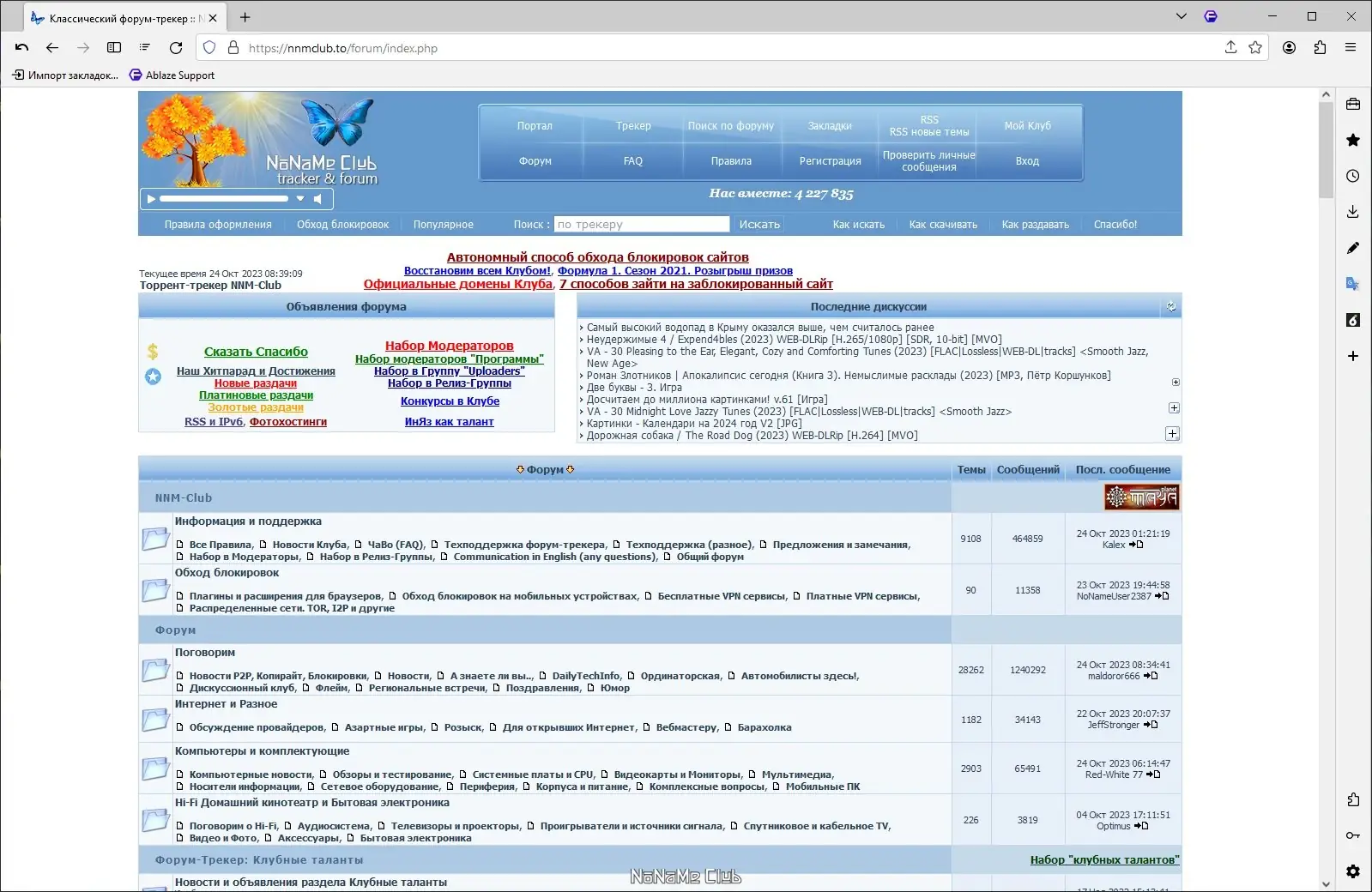This screenshot has height=892, width=1372.
Task: Open the radio player dropdown arrow
Action: point(300,199)
